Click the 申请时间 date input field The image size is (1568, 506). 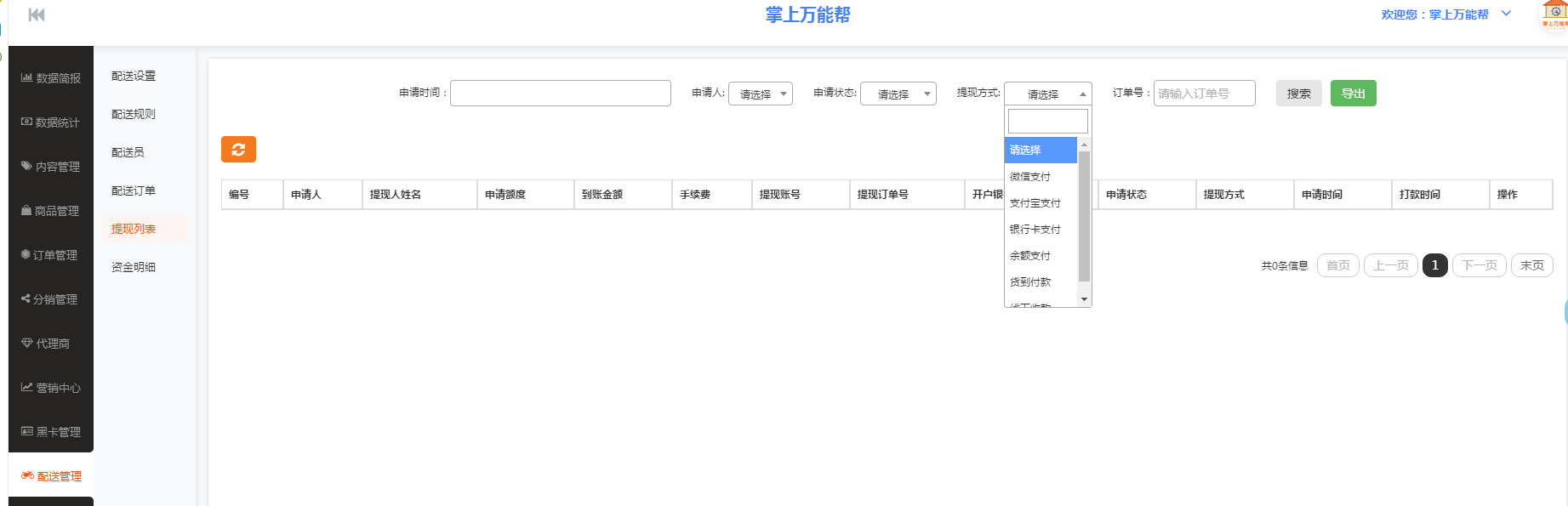(x=560, y=94)
